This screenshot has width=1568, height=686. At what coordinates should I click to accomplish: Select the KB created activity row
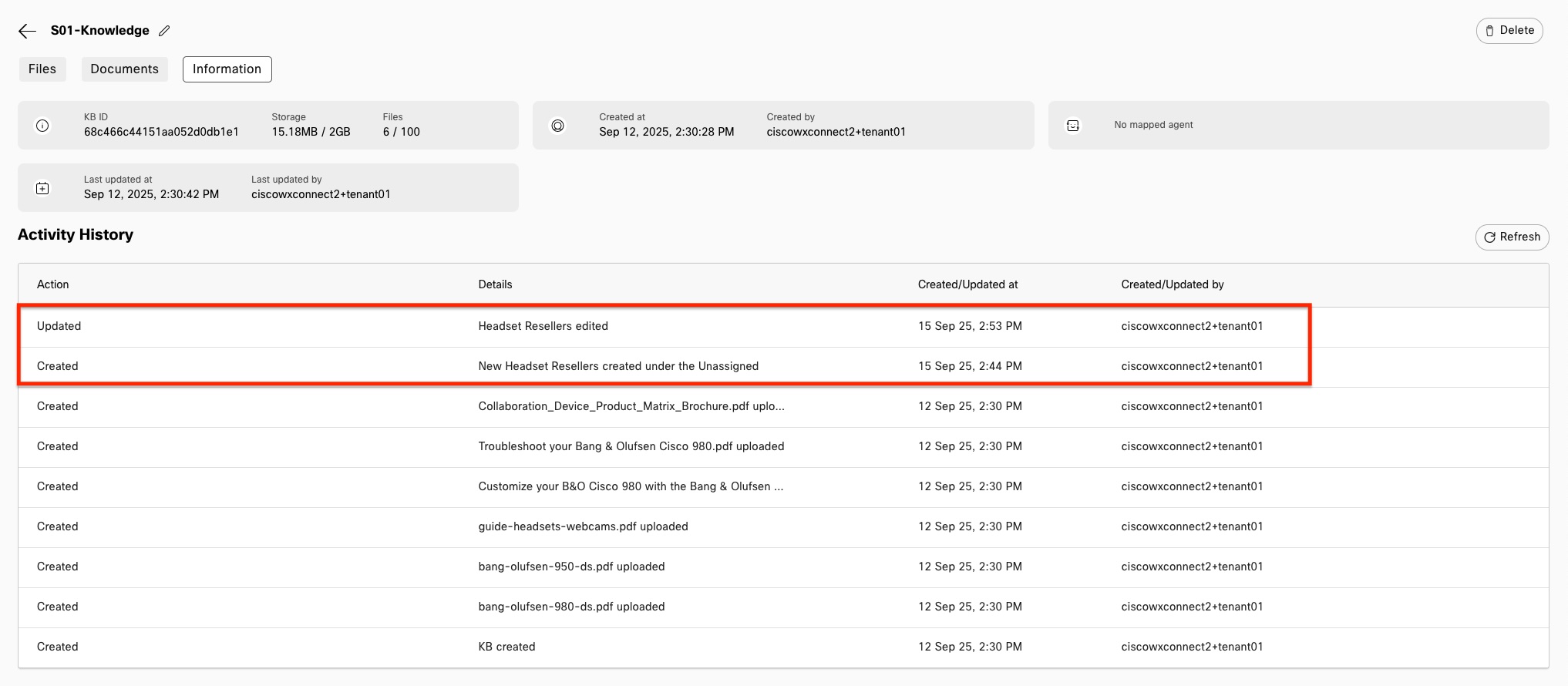[506, 647]
